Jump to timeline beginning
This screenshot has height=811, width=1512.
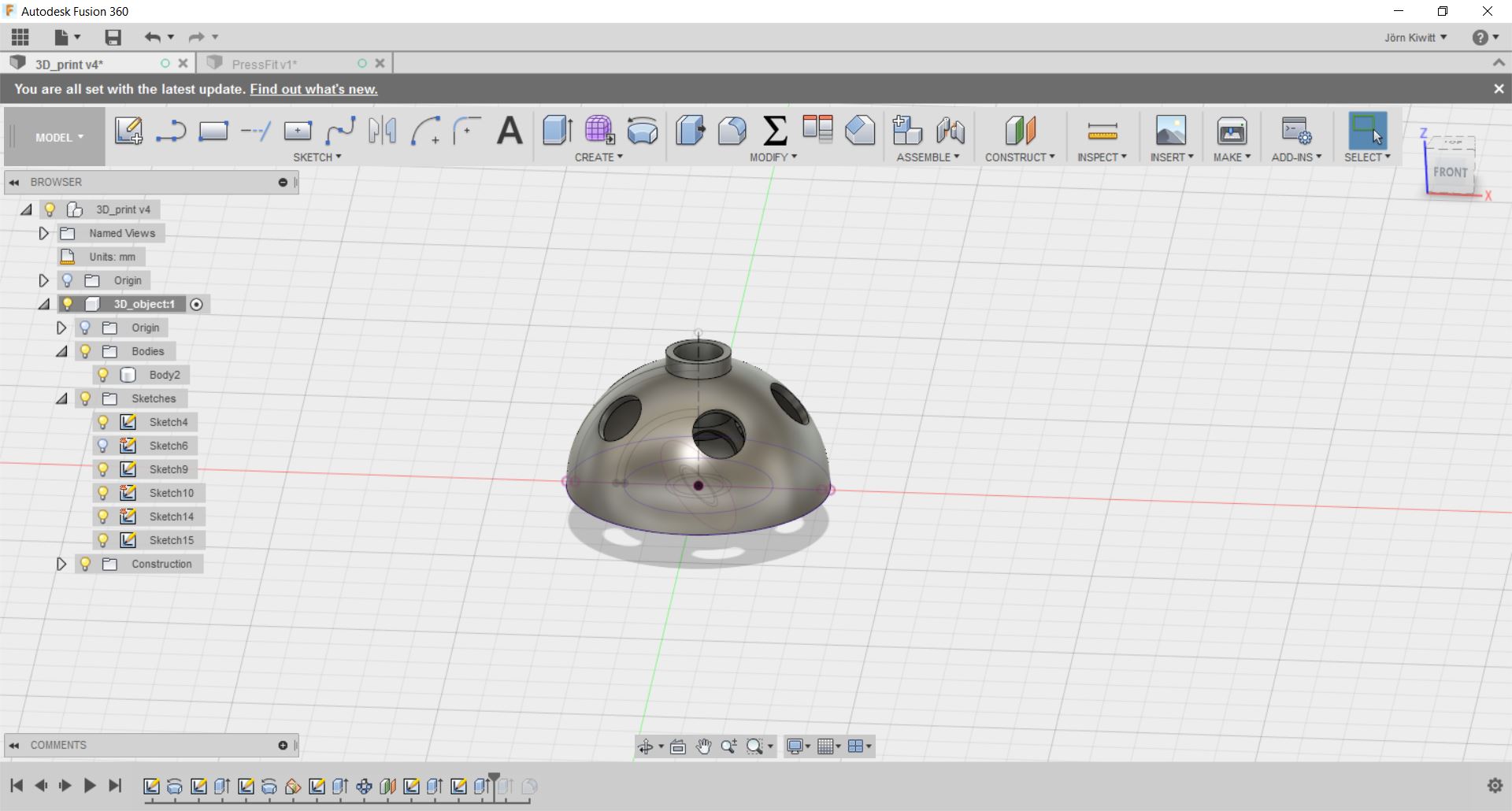pos(17,785)
